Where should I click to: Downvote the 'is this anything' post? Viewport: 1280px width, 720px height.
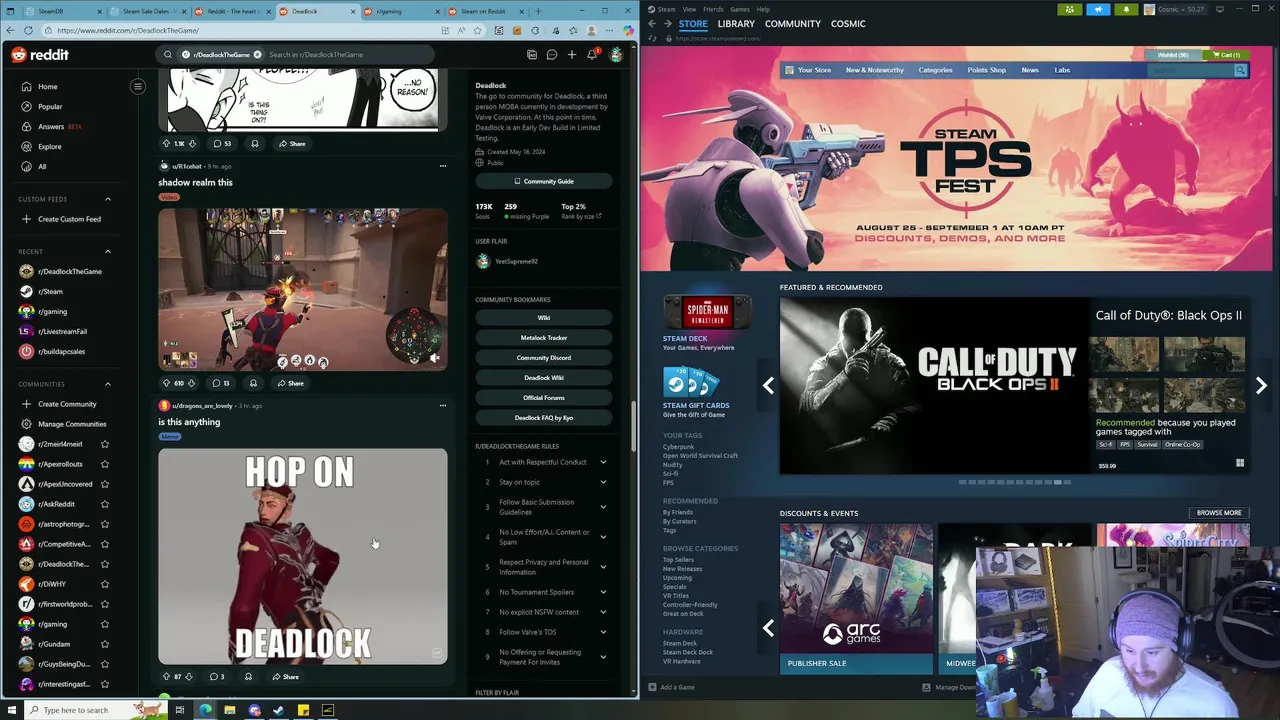pyautogui.click(x=189, y=677)
